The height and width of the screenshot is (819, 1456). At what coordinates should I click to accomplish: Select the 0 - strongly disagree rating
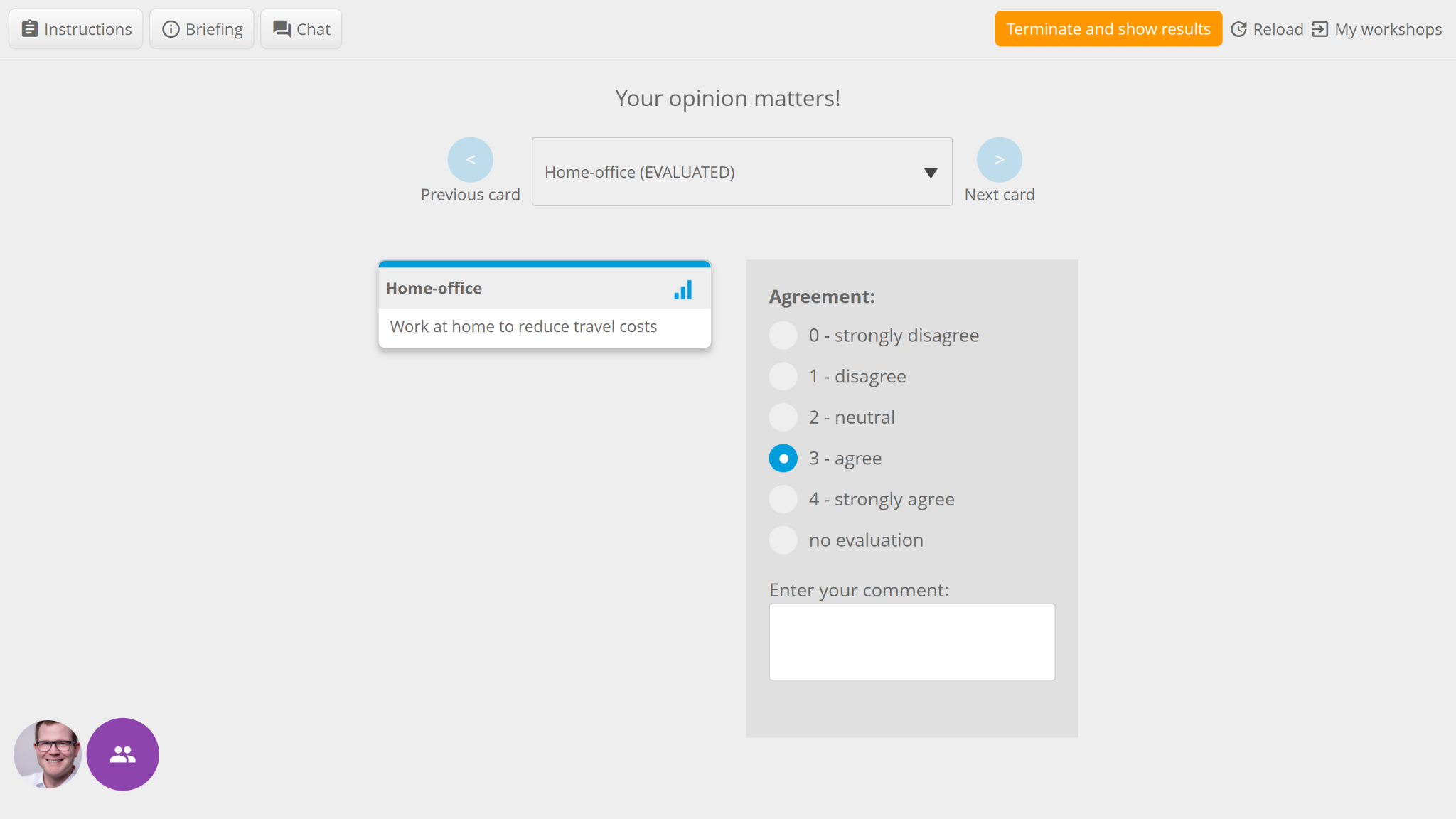(x=783, y=335)
